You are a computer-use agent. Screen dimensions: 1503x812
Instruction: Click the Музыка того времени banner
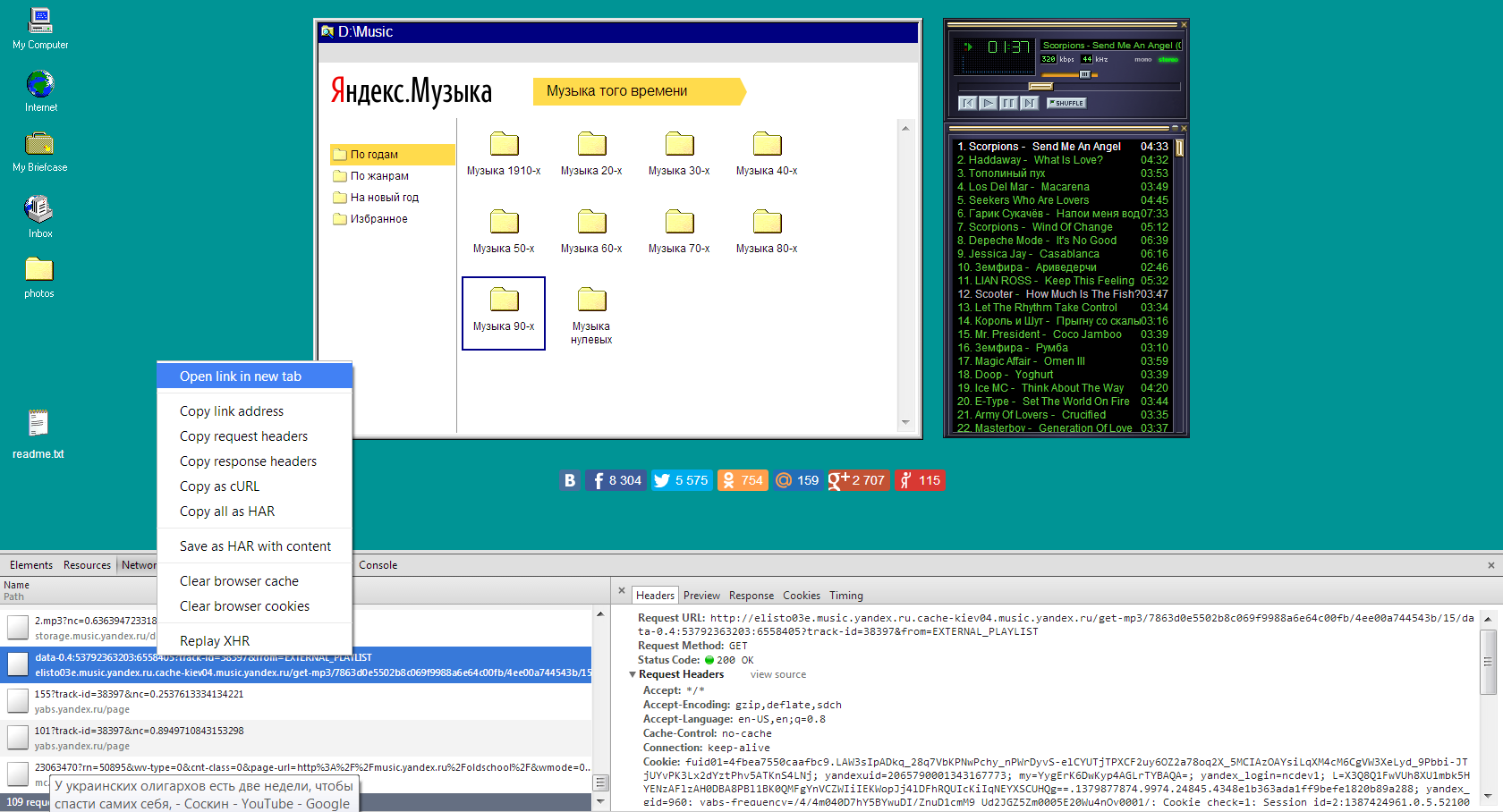point(640,91)
